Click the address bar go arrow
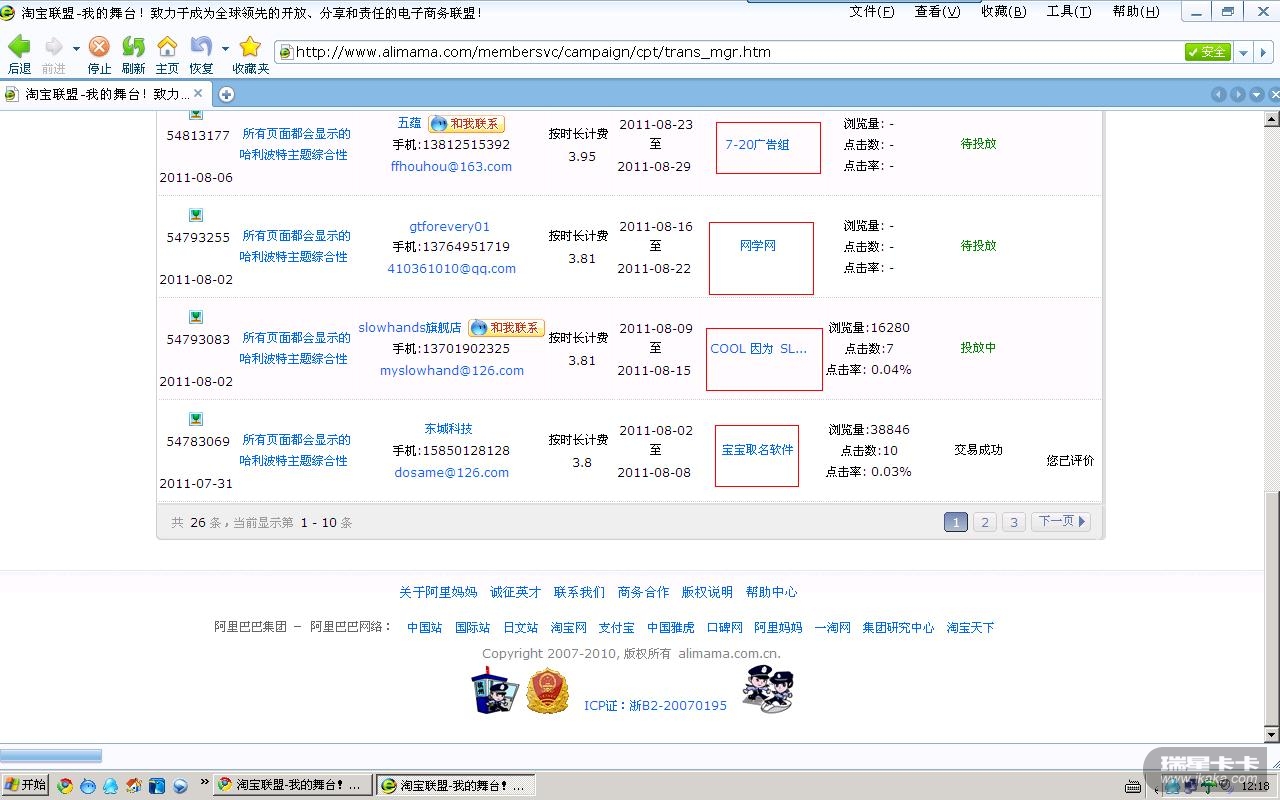Image resolution: width=1280 pixels, height=800 pixels. coord(1265,52)
